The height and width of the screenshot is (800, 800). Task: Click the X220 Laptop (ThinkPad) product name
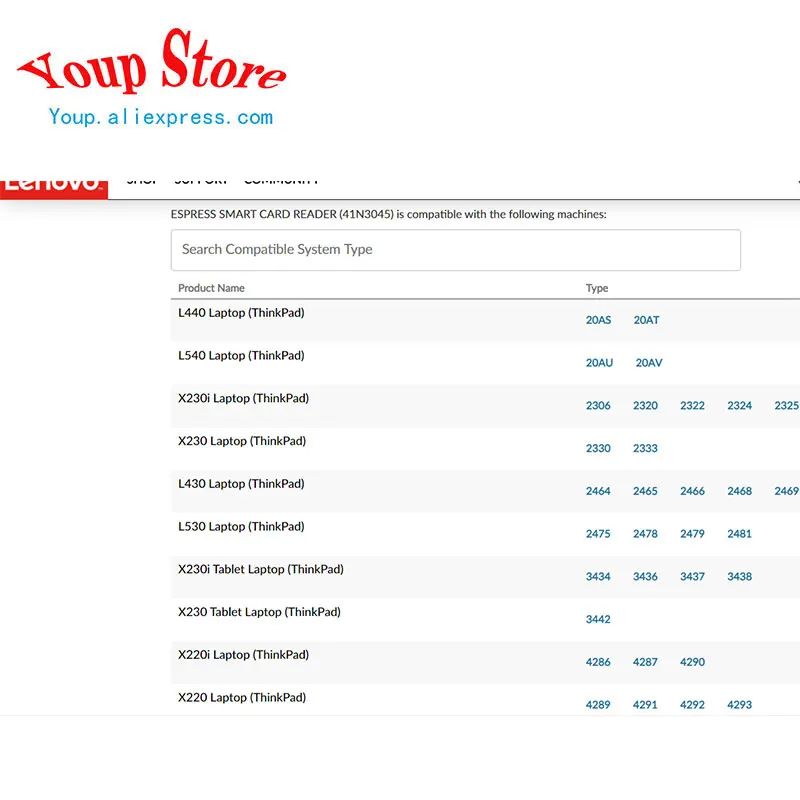tap(242, 698)
